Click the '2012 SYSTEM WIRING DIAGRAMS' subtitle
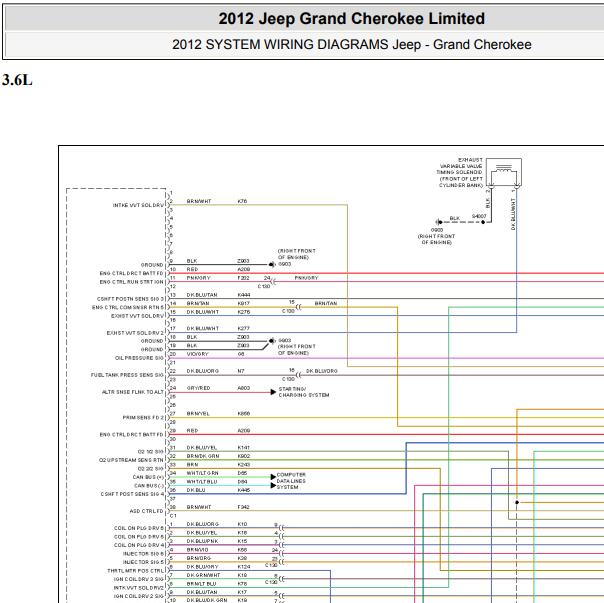The image size is (604, 603). tap(281, 45)
